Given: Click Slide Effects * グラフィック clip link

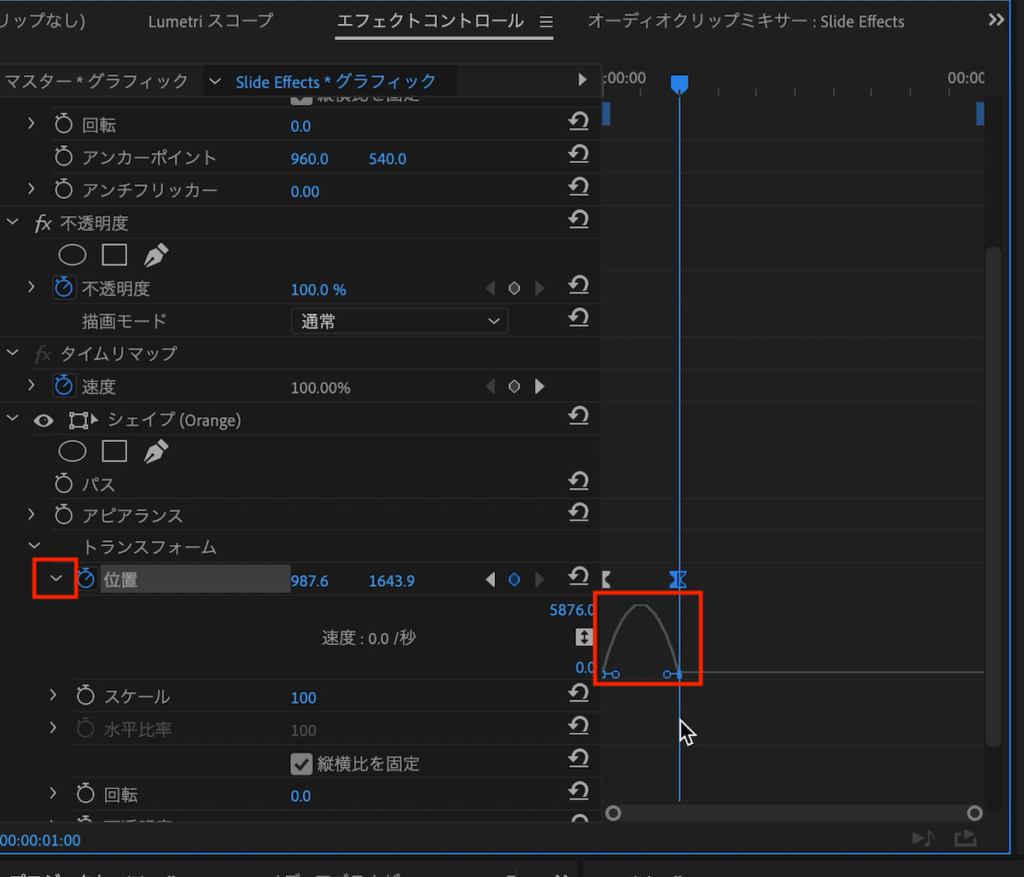Looking at the screenshot, I should click(336, 82).
